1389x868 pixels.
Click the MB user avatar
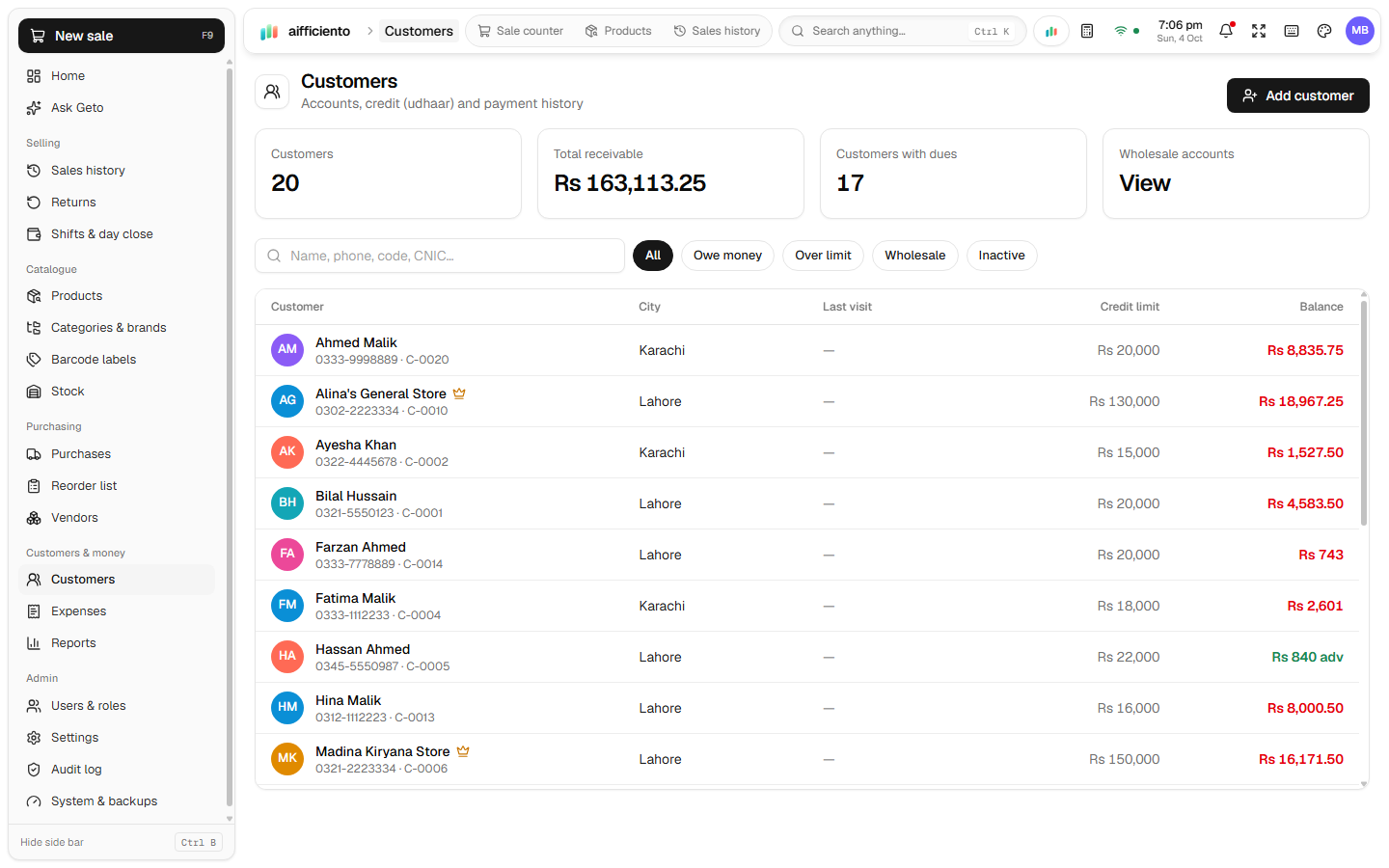[x=1360, y=31]
